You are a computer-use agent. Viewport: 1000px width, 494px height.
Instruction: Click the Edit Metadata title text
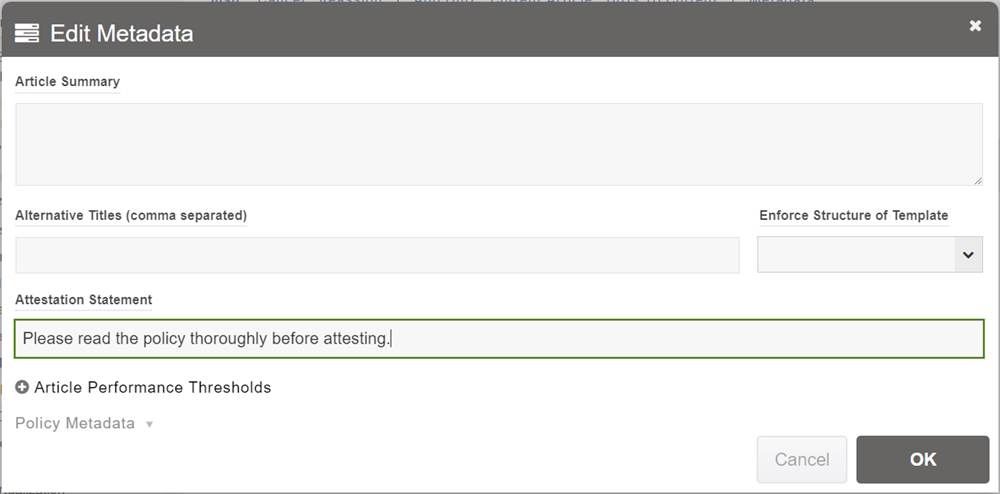tap(121, 33)
